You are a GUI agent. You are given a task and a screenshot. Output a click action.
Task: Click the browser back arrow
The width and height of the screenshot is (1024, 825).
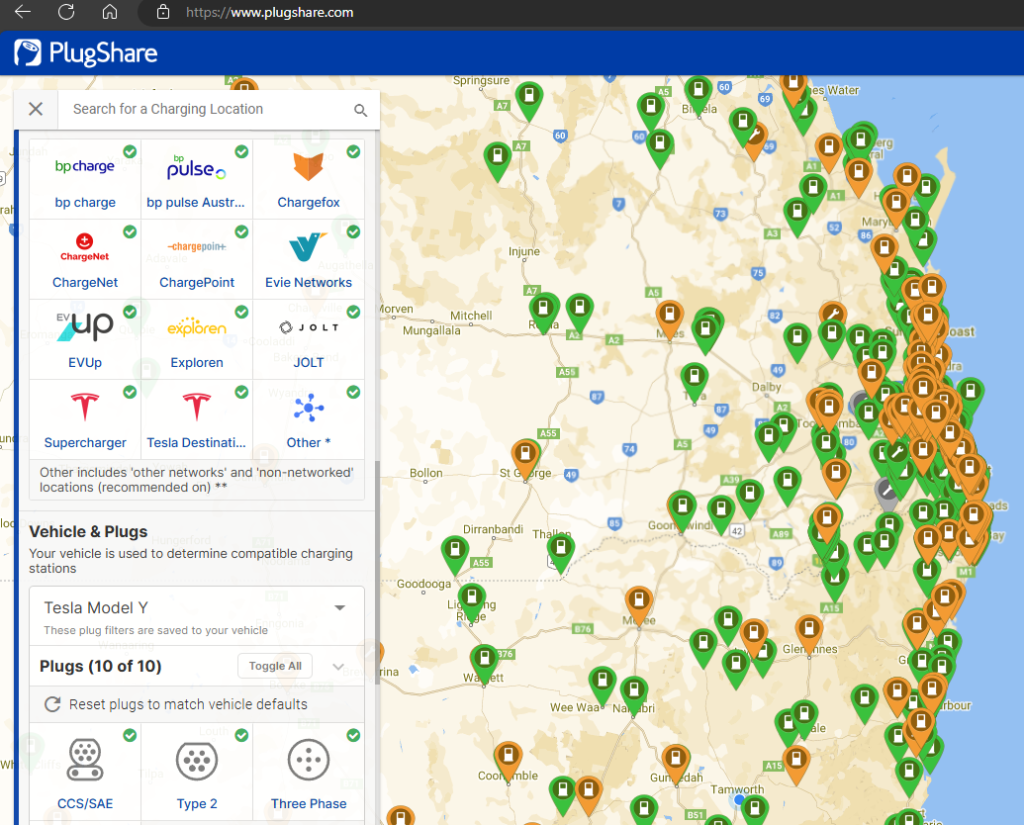click(x=23, y=12)
